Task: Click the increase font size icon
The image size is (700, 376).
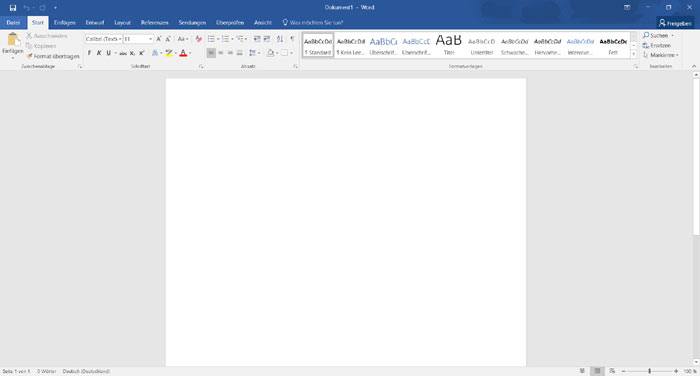Action: click(158, 39)
